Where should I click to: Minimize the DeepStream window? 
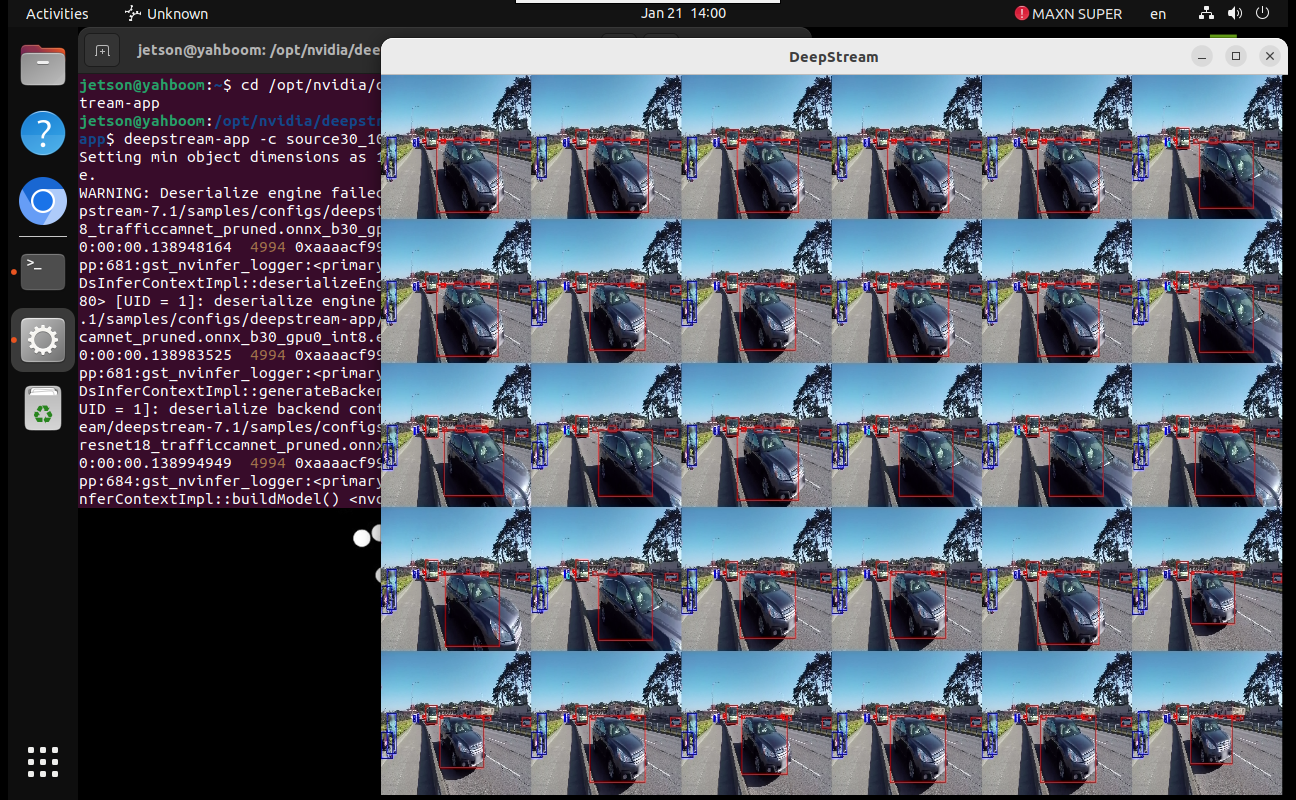(1202, 57)
